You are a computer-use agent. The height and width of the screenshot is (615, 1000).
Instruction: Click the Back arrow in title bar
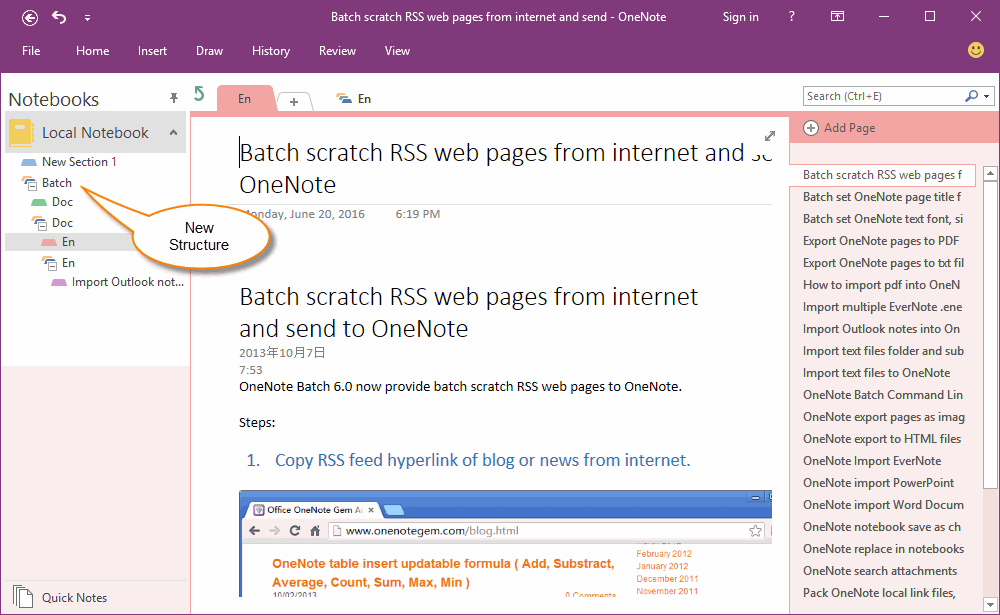(29, 18)
